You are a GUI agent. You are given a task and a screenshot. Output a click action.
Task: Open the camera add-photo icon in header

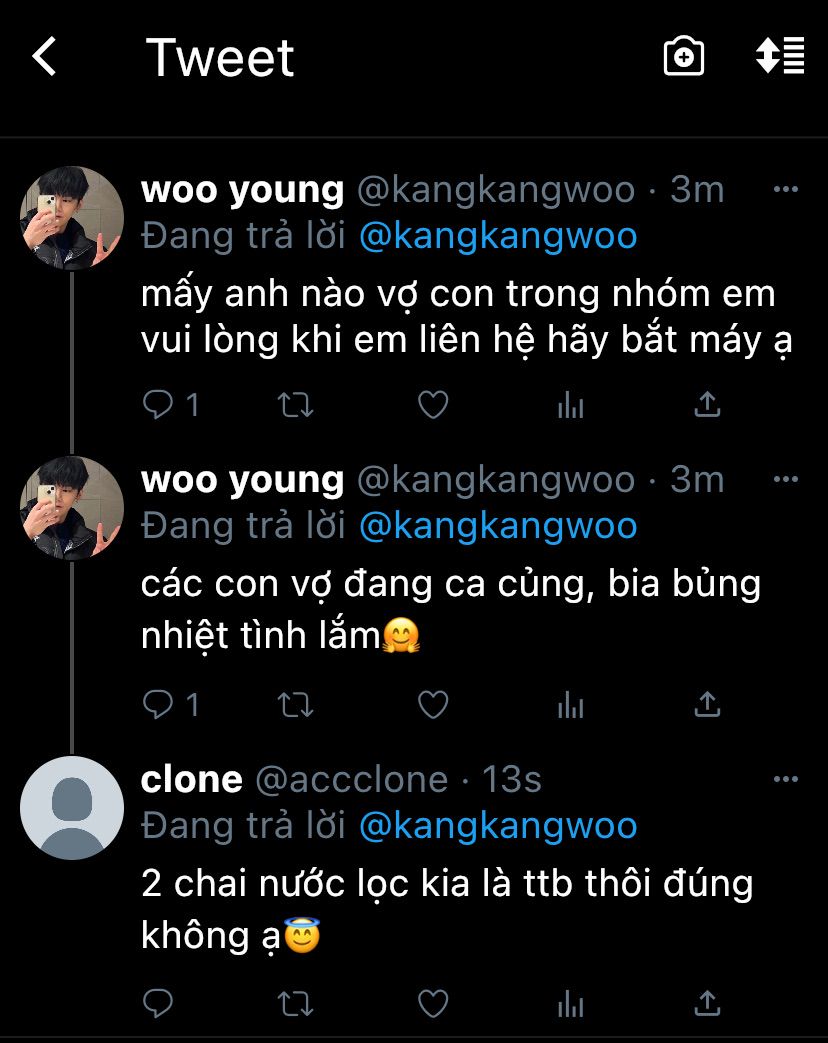[684, 57]
